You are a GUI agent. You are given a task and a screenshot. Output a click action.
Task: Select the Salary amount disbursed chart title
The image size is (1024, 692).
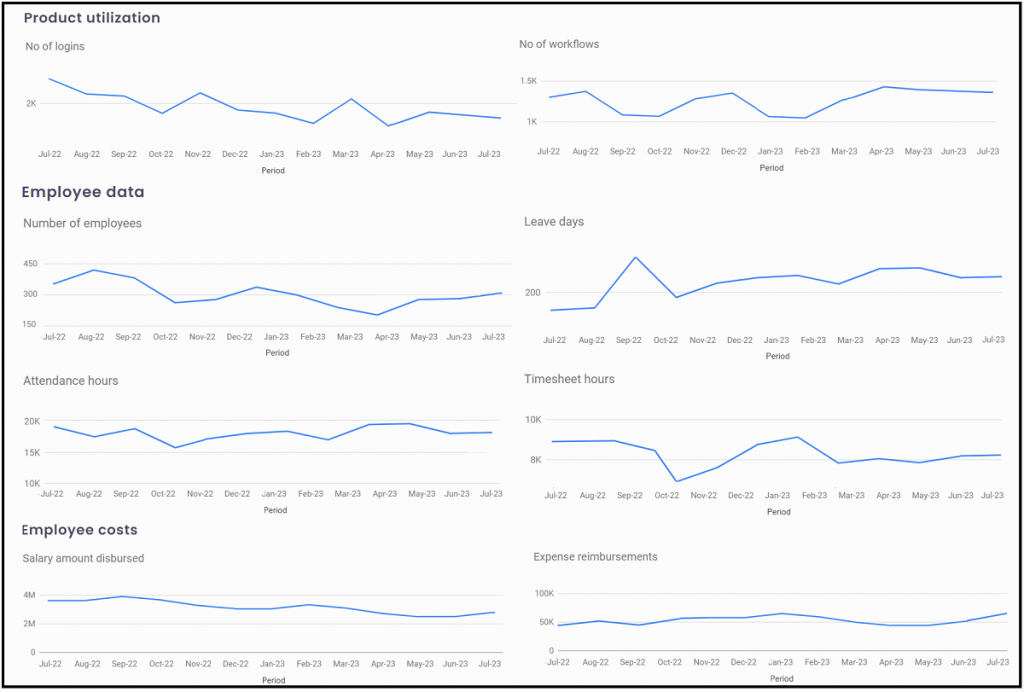[x=84, y=559]
